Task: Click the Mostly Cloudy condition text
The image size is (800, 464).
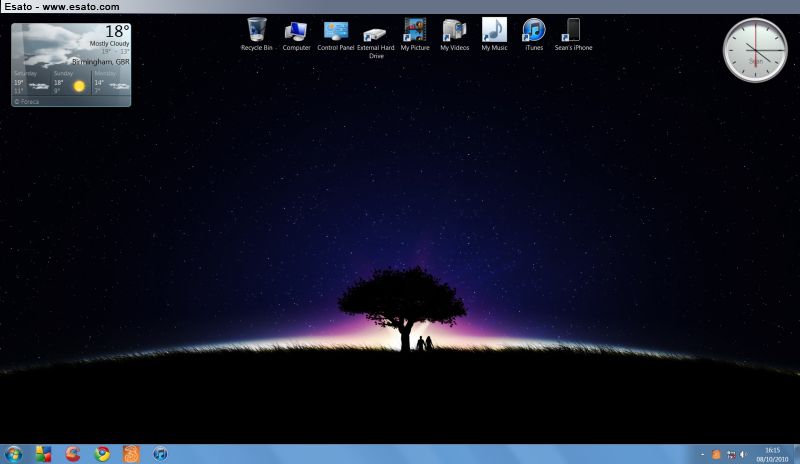Action: (109, 44)
